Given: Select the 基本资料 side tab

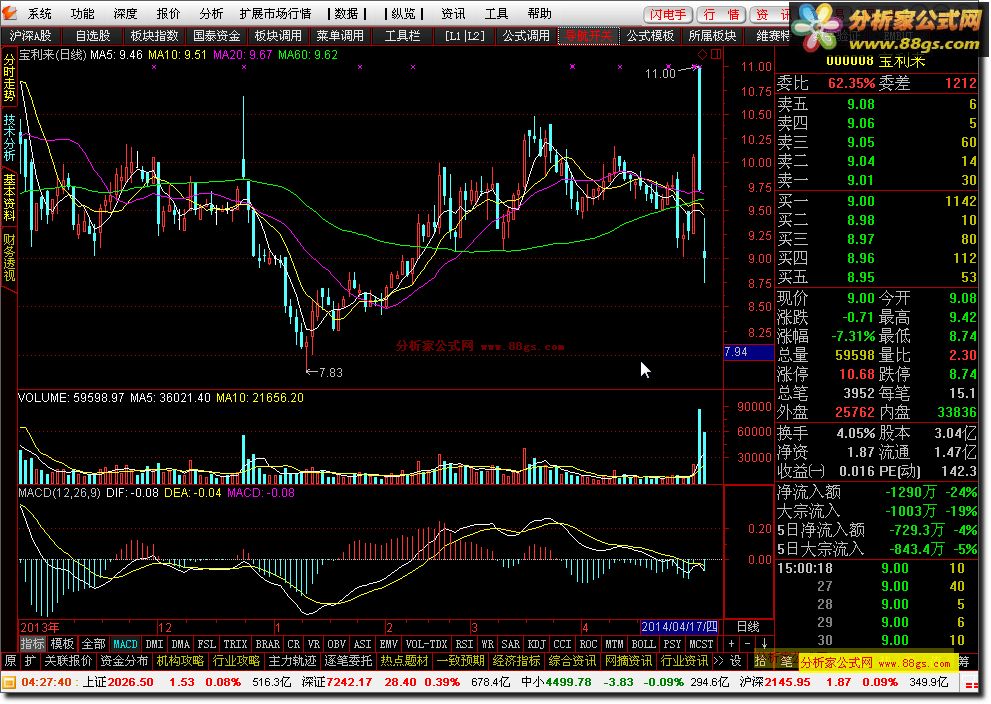Looking at the screenshot, I should (x=9, y=197).
